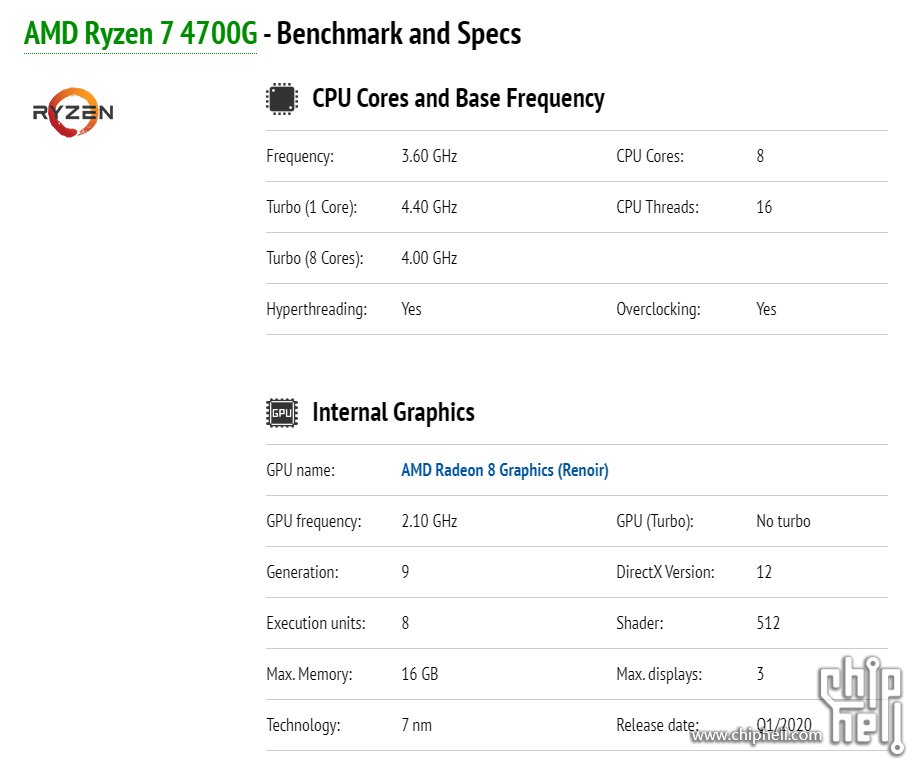Open AMD Radeon 8 Graphics (Renoir) link
The height and width of the screenshot is (770, 918).
click(504, 470)
